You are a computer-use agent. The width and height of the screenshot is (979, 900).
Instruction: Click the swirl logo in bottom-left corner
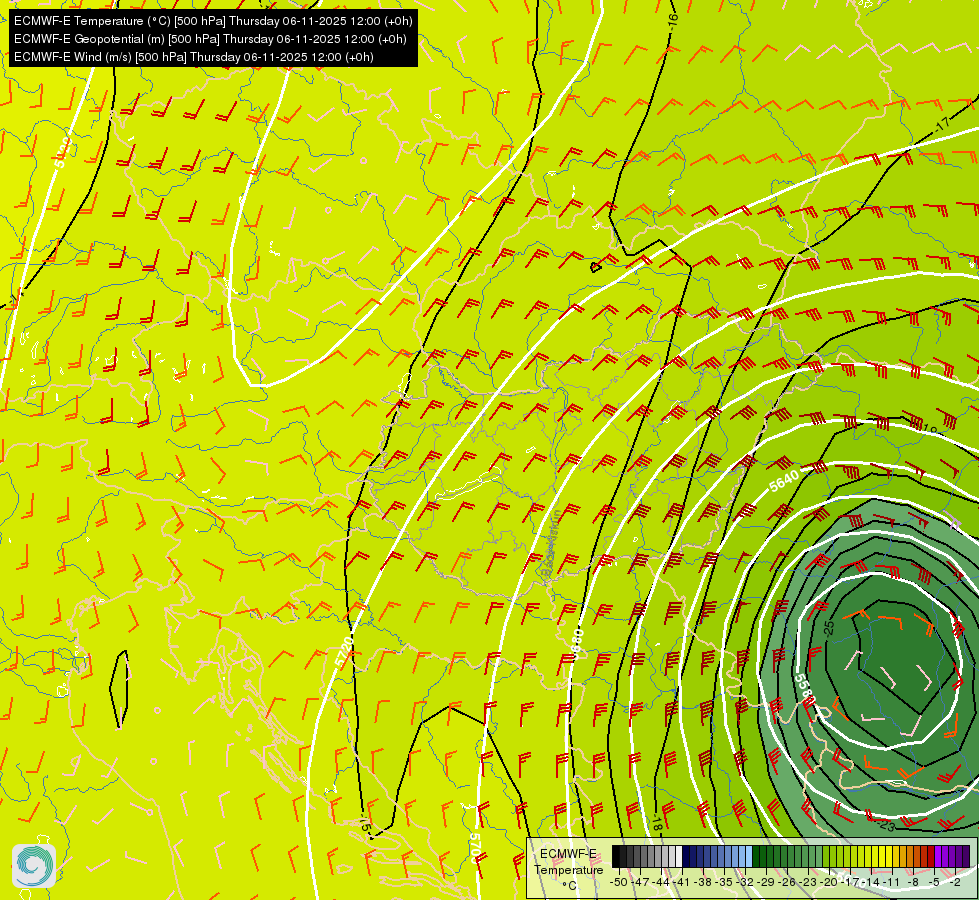(x=34, y=866)
